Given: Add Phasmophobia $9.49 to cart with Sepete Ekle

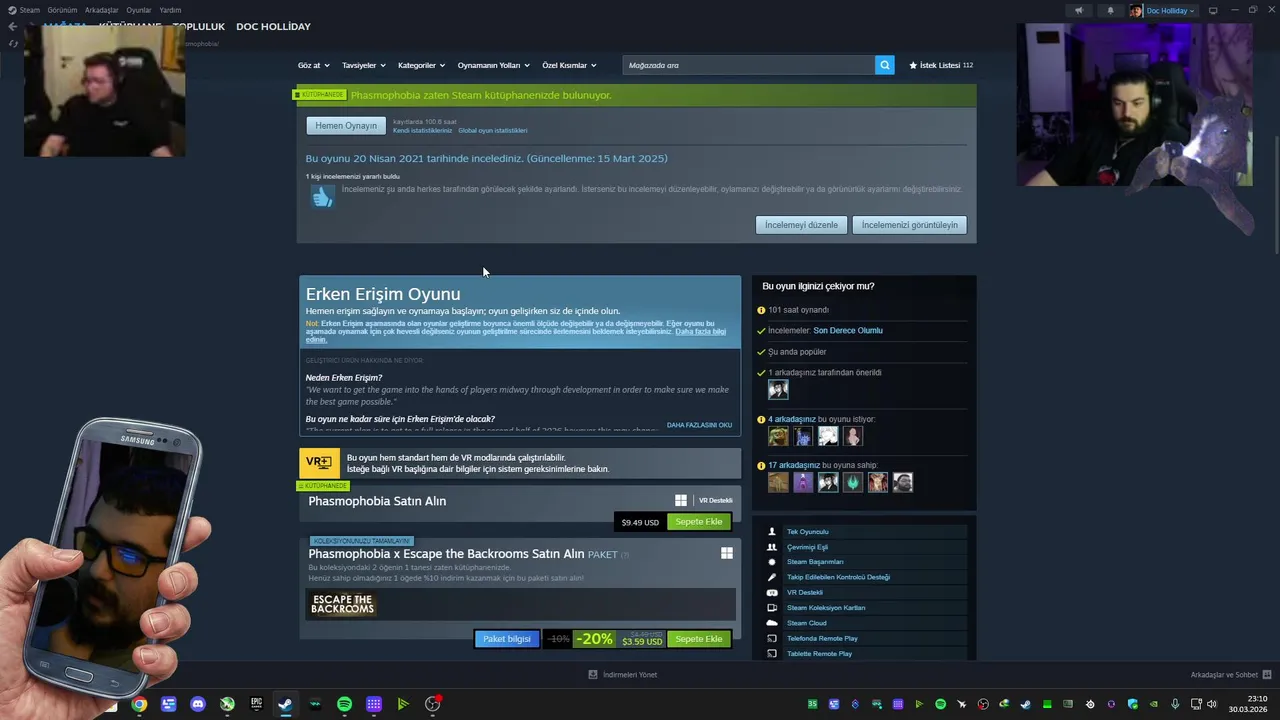Looking at the screenshot, I should point(699,522).
